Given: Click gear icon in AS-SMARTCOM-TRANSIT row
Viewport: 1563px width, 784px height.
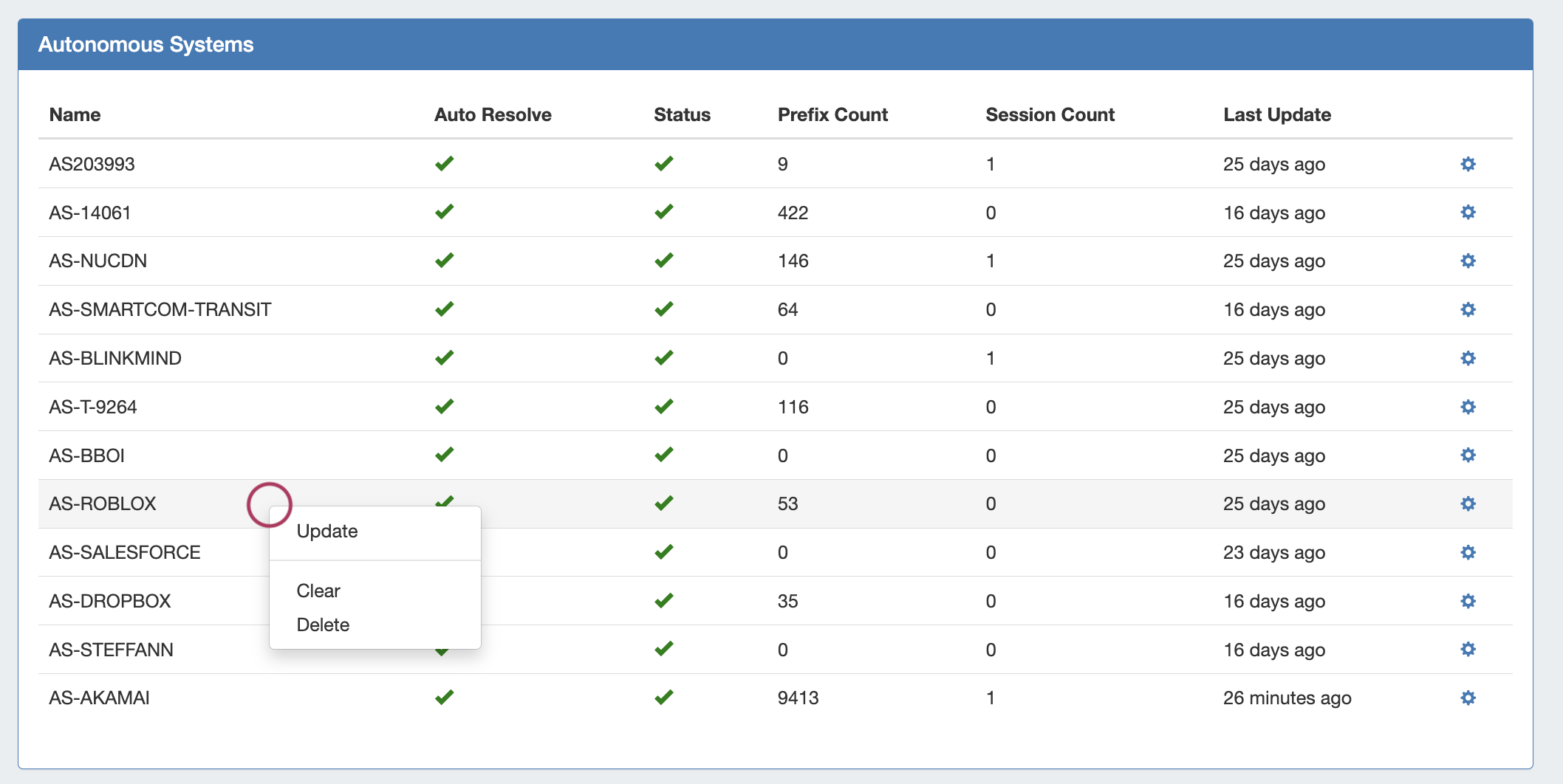Looking at the screenshot, I should 1468,309.
